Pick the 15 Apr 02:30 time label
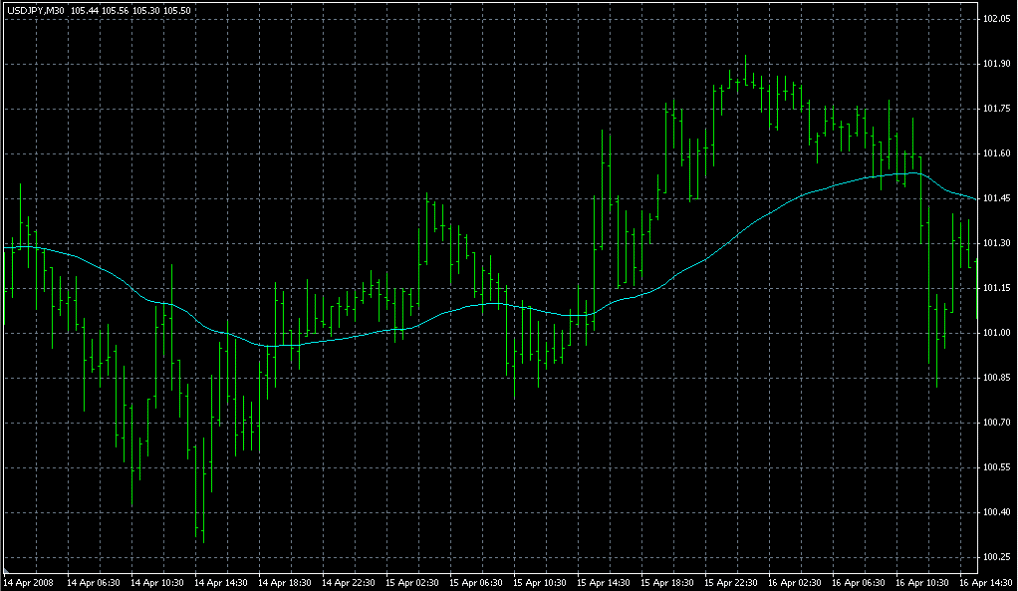 pyautogui.click(x=411, y=582)
